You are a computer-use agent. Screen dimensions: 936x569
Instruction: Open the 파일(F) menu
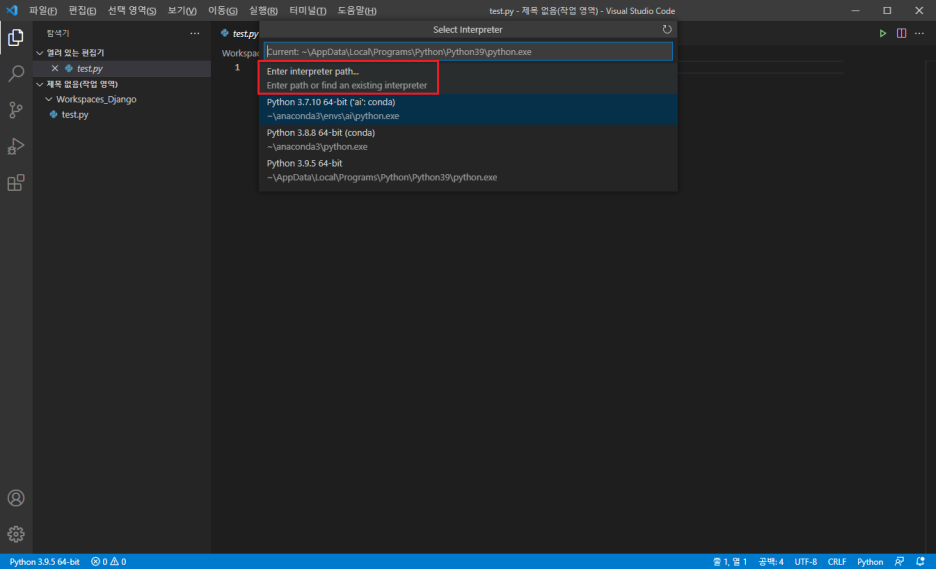coord(43,11)
